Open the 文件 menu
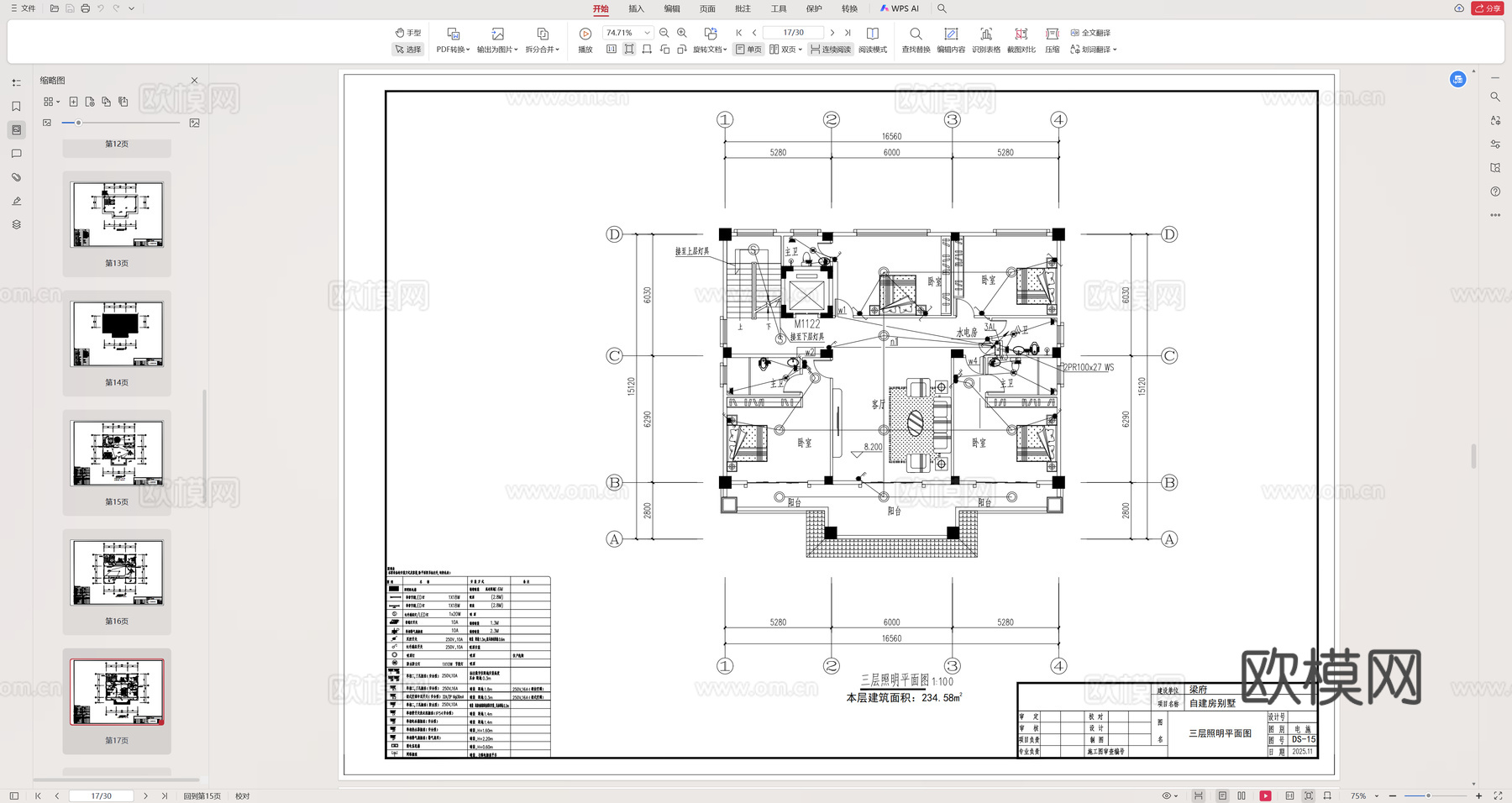The image size is (1512, 803). 23,8
